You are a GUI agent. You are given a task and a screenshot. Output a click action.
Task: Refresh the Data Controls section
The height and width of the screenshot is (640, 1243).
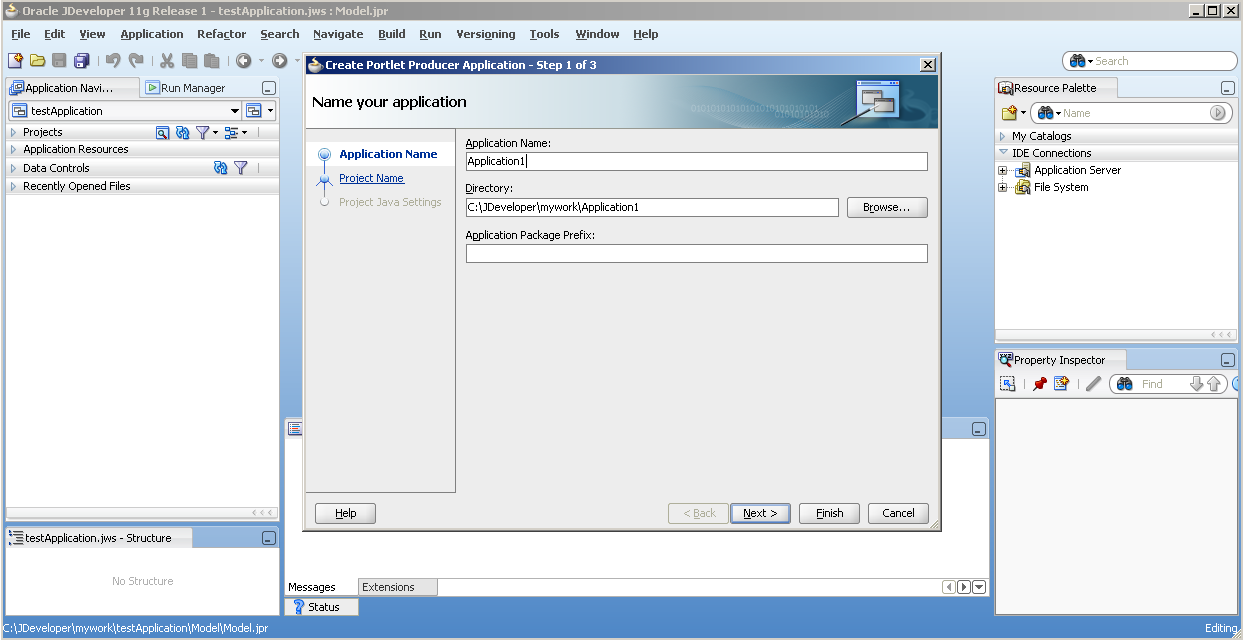click(x=221, y=168)
